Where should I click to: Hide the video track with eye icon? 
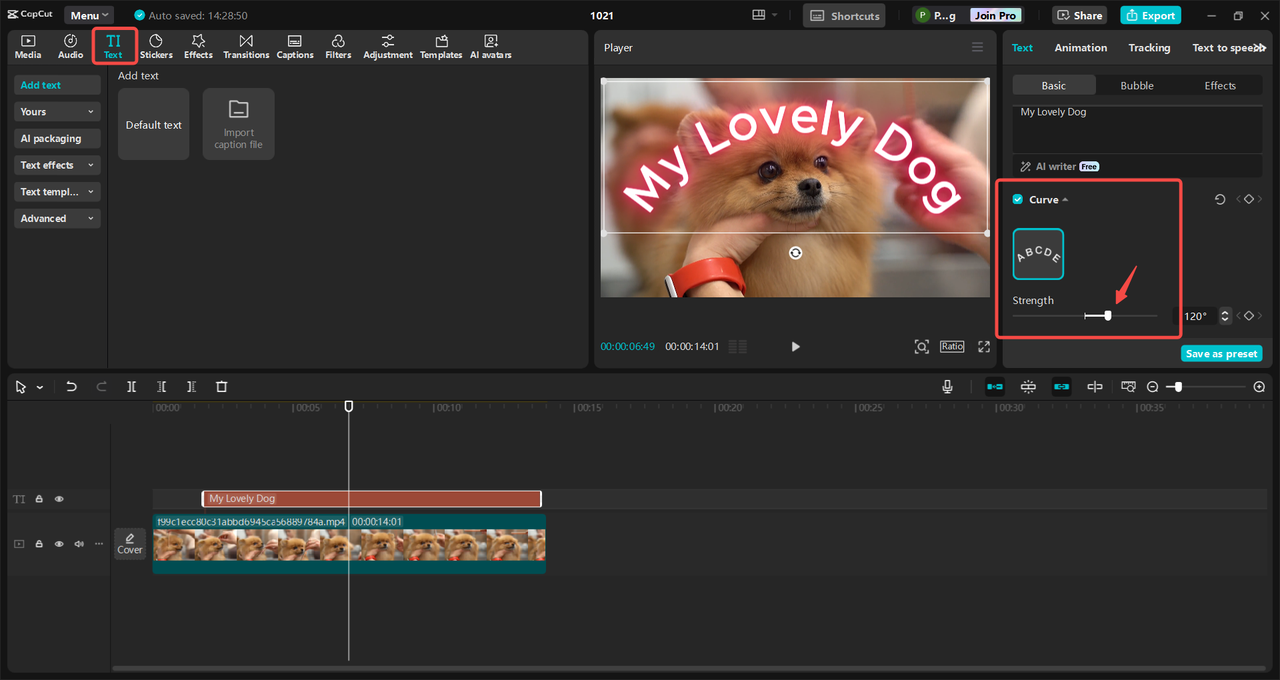(x=59, y=544)
